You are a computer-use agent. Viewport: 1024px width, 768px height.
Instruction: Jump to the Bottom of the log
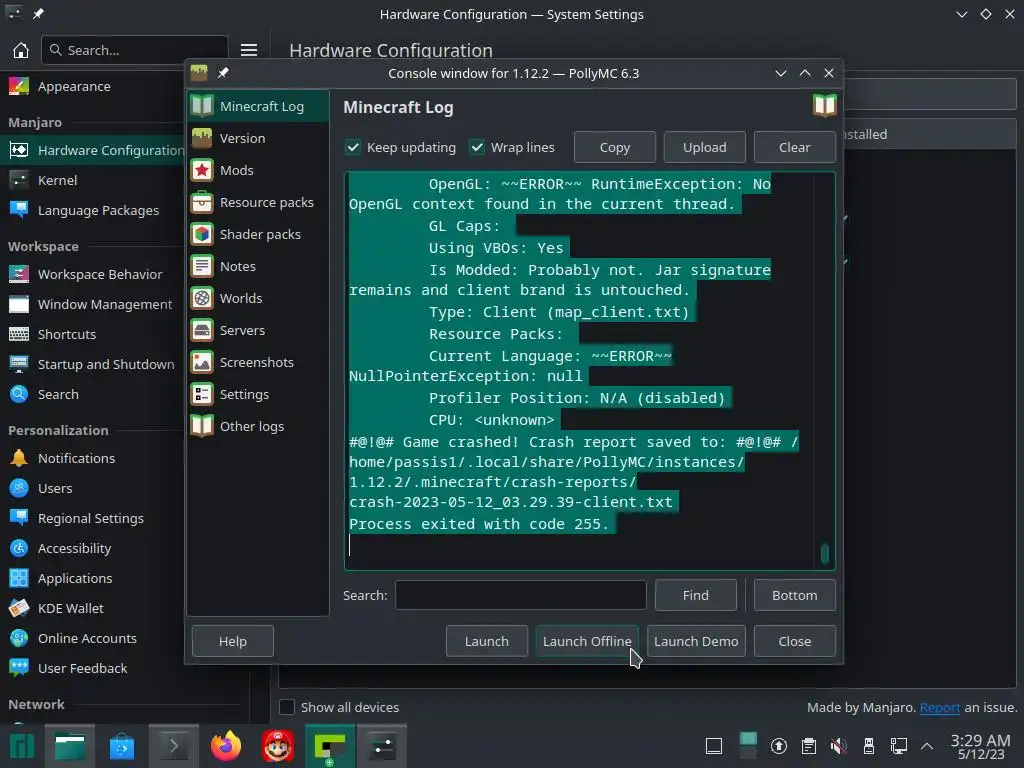click(794, 595)
